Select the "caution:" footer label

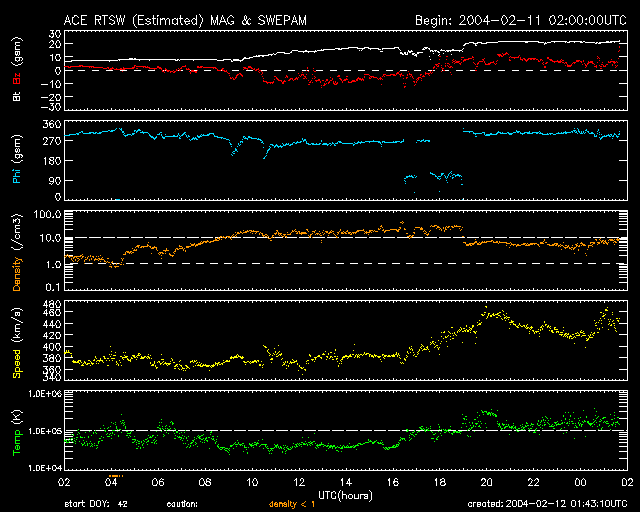(182, 504)
